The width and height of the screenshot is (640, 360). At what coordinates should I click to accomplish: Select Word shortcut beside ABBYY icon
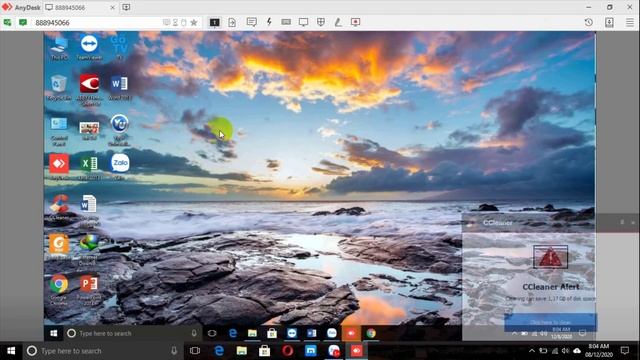(119, 88)
